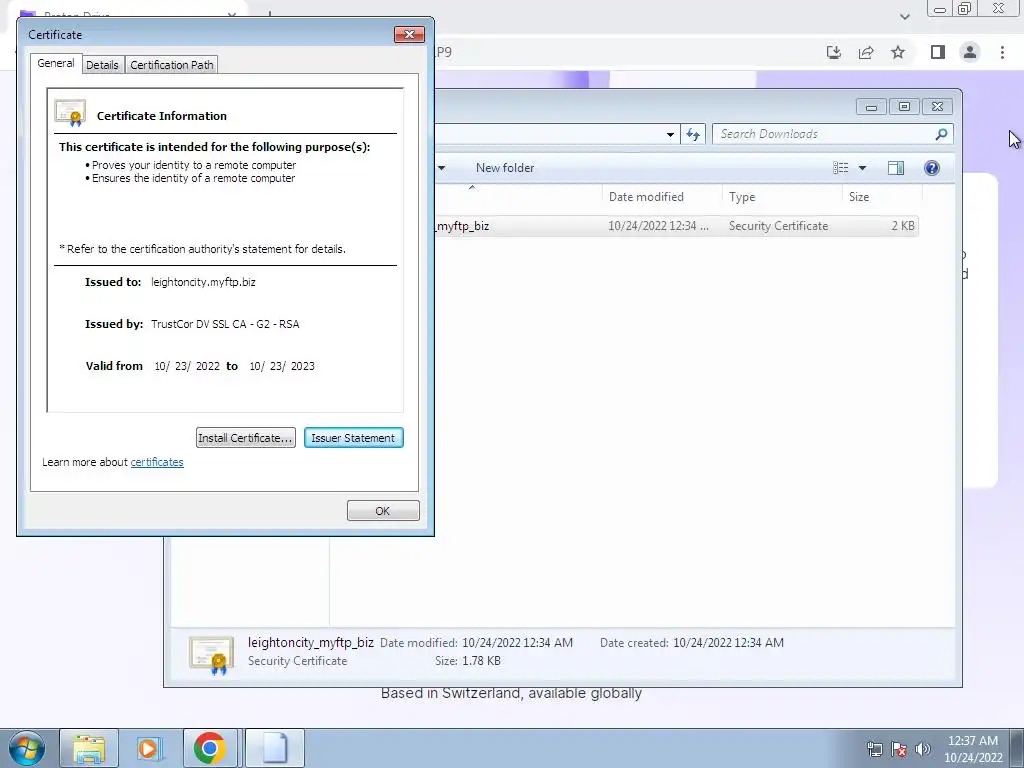The image size is (1024, 768).
Task: Close the Certificate dialog
Action: pos(409,34)
